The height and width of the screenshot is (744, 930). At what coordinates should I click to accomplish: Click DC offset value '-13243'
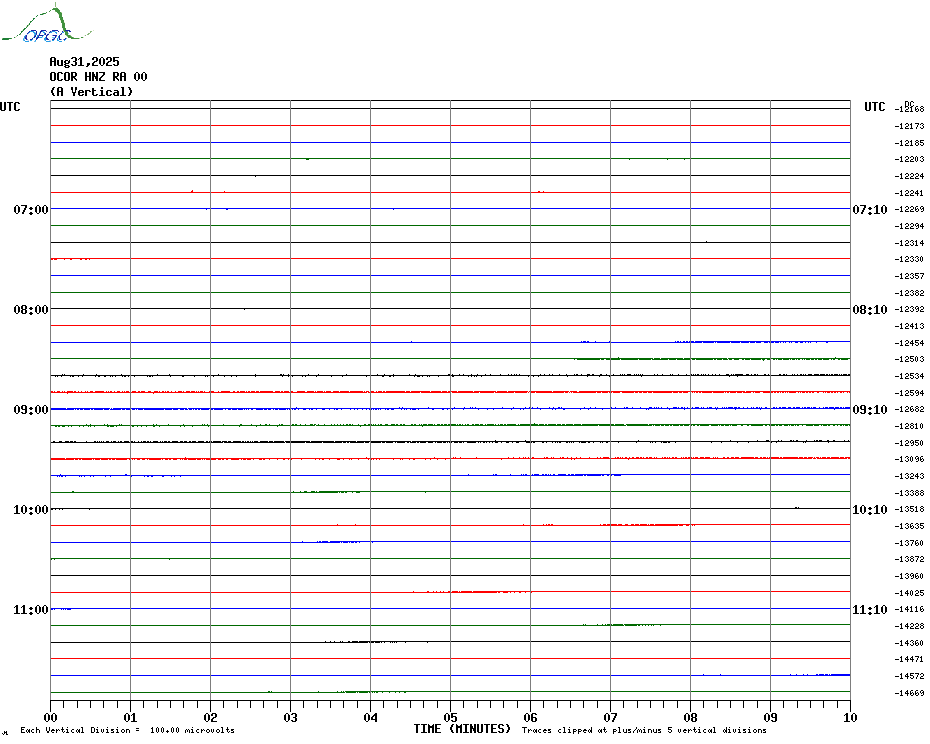tap(909, 476)
